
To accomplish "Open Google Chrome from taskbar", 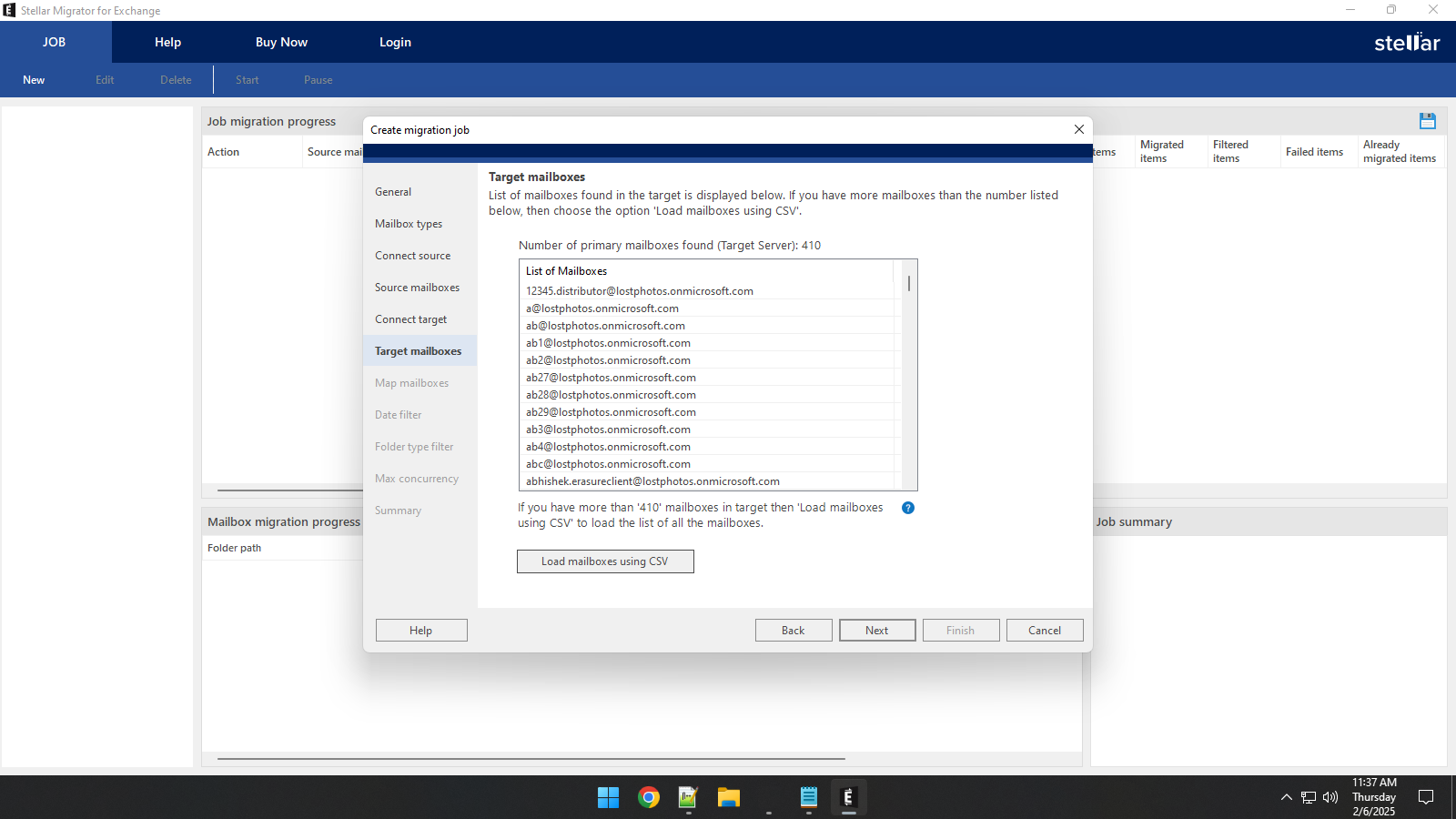I will tap(648, 798).
